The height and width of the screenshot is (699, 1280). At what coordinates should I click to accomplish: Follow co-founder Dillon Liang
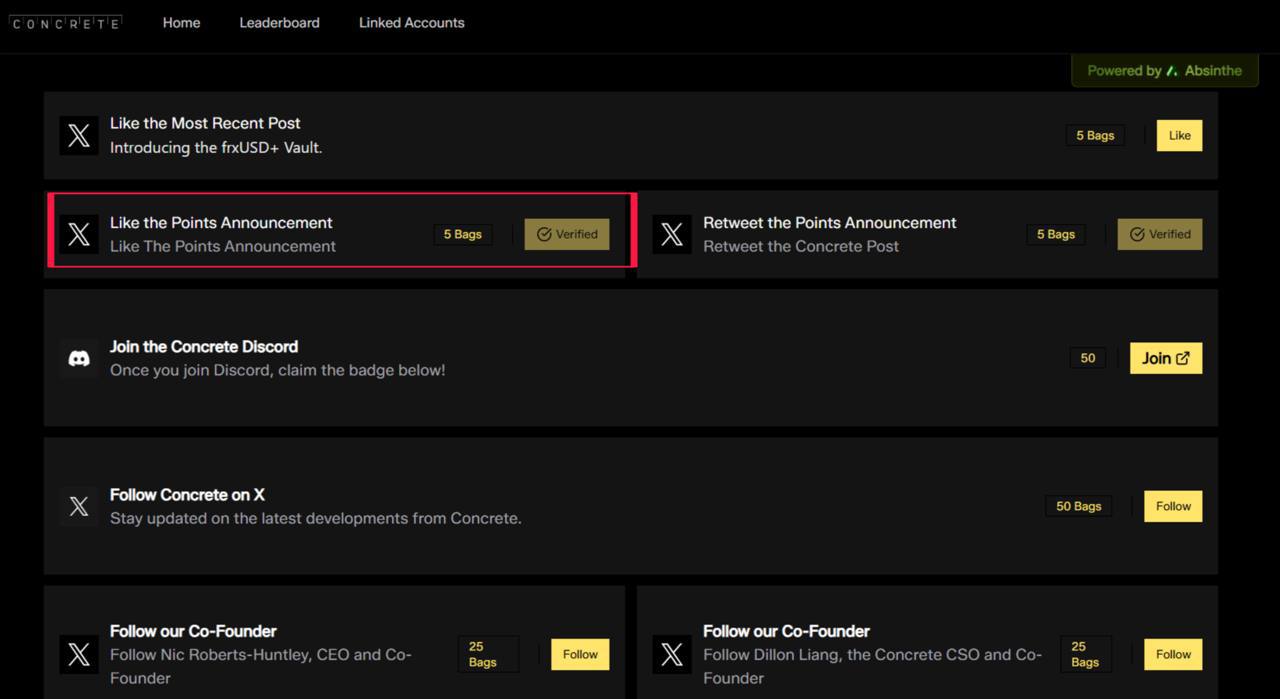point(1173,654)
